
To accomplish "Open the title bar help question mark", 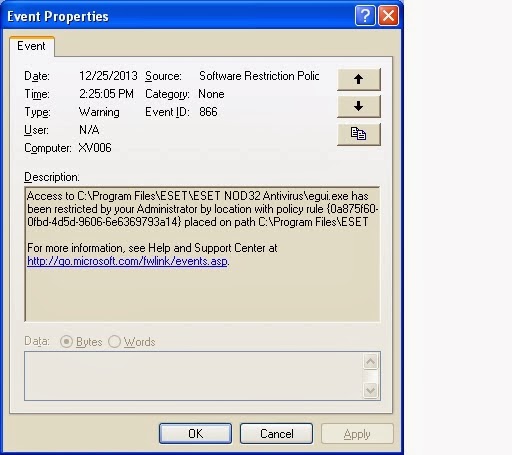I will click(365, 15).
